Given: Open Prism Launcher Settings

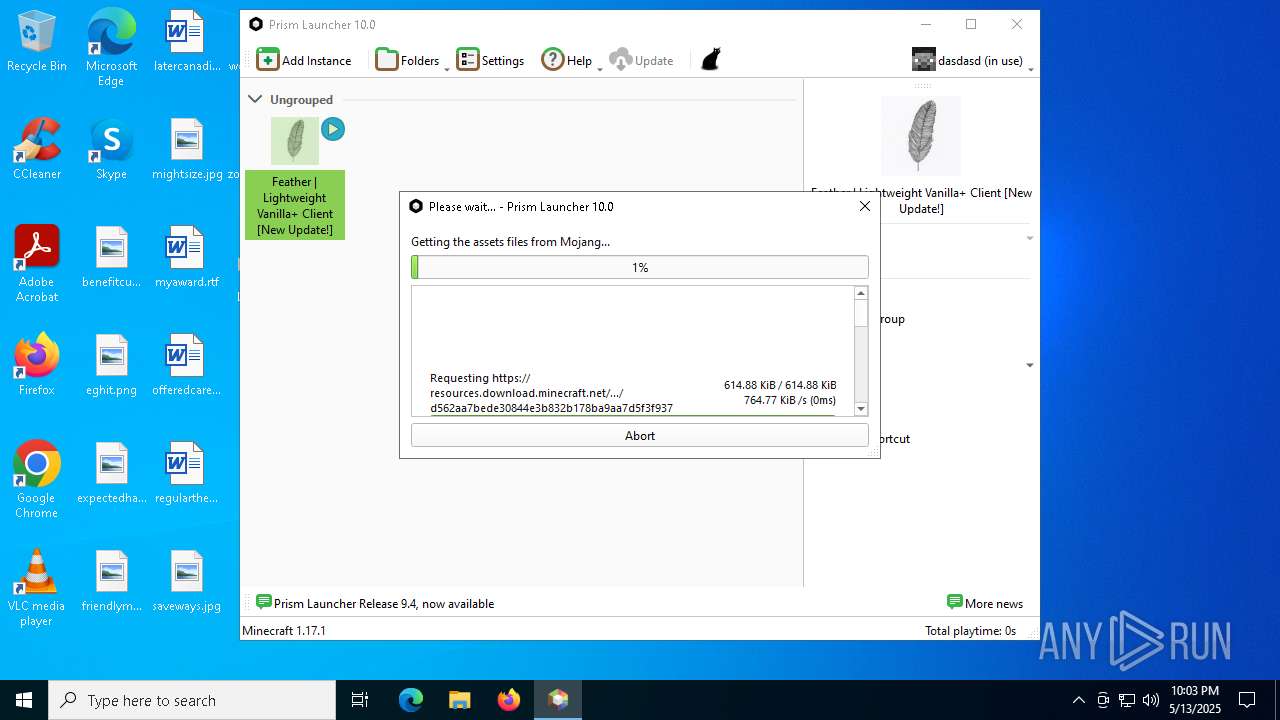Looking at the screenshot, I should pyautogui.click(x=490, y=60).
